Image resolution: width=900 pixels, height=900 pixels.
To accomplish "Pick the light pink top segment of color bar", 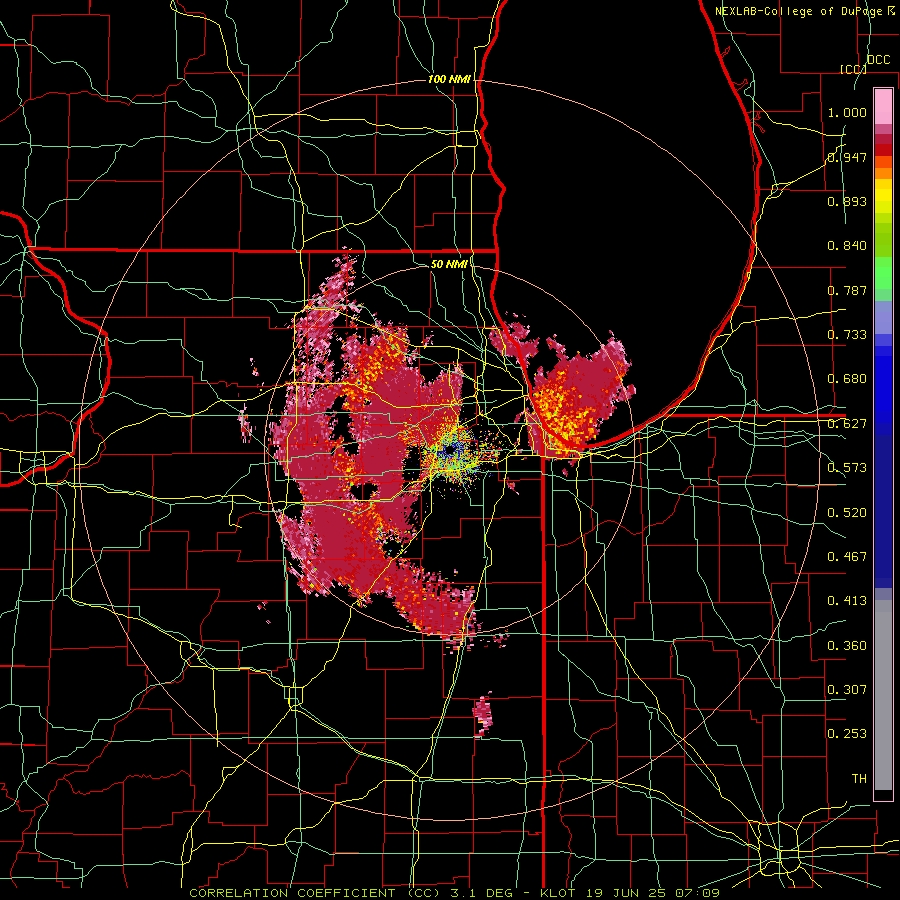I will click(883, 106).
